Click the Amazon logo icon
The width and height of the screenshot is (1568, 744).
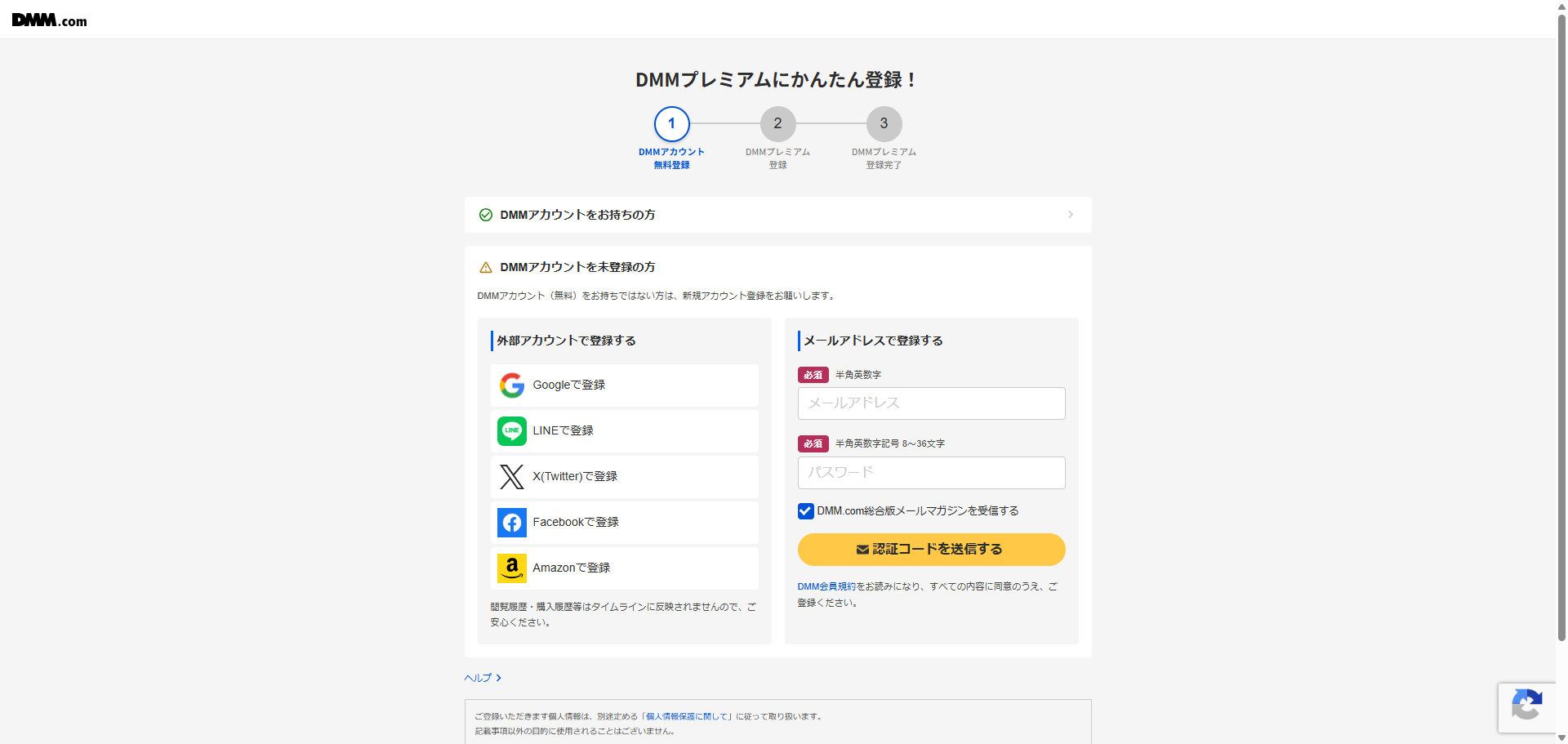tap(512, 568)
